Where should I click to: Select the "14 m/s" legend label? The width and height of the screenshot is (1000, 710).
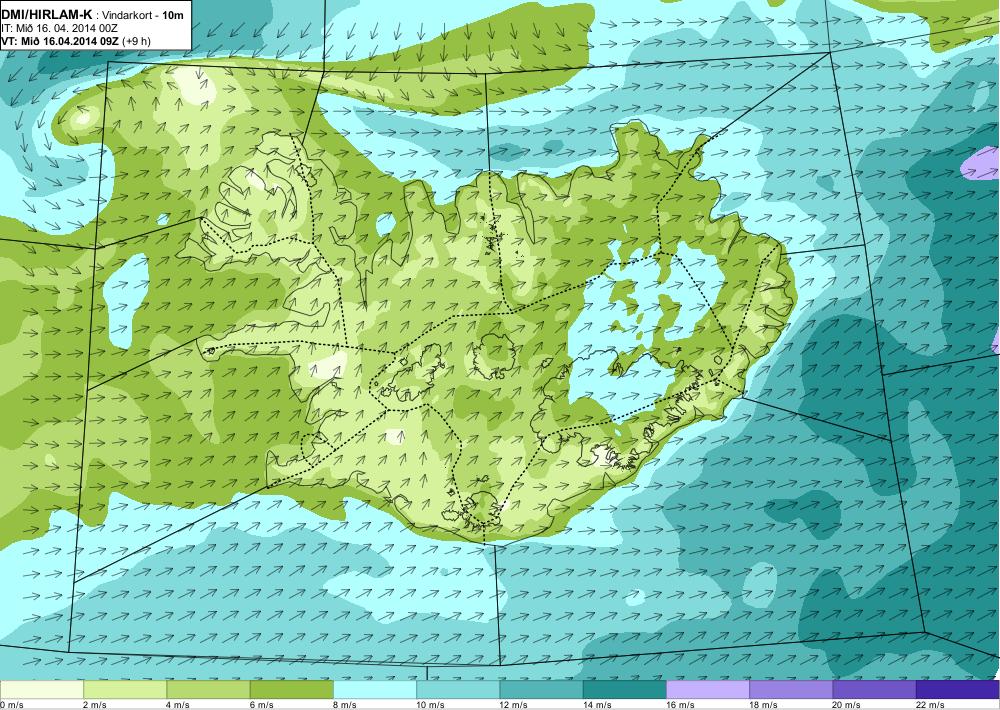597,705
